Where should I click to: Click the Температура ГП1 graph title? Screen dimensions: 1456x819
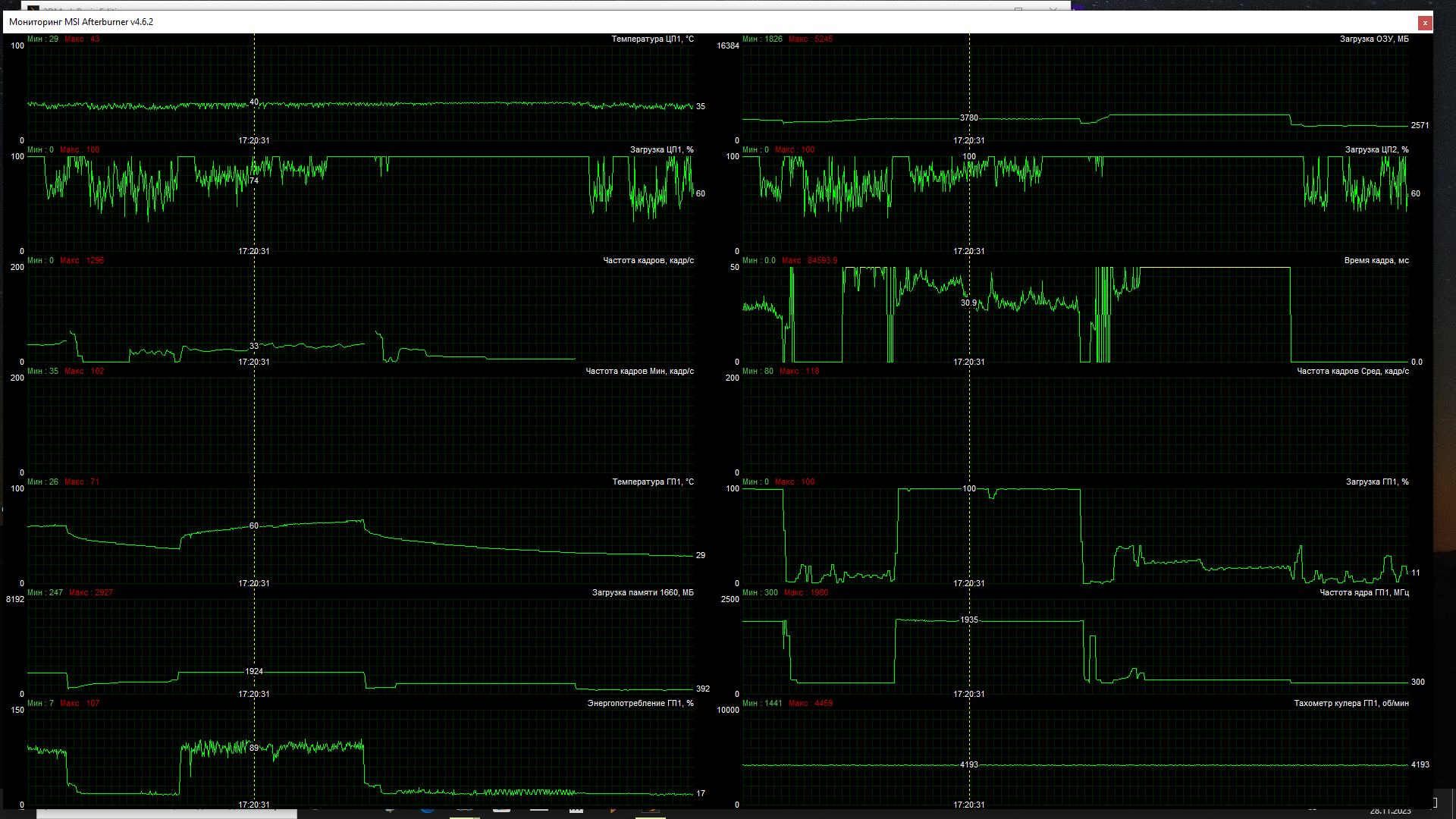pyautogui.click(x=652, y=482)
